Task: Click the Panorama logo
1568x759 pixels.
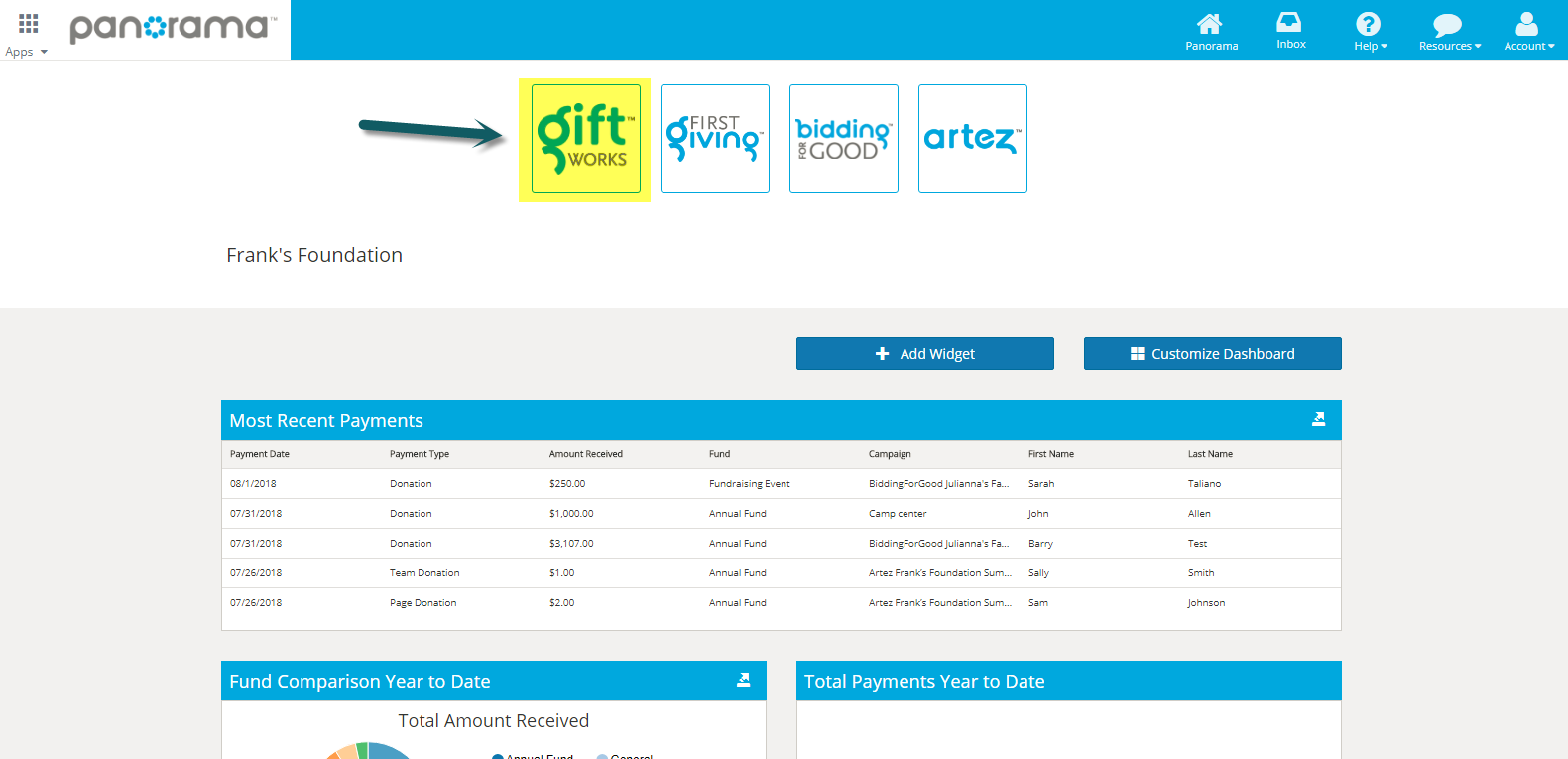Action: click(173, 28)
